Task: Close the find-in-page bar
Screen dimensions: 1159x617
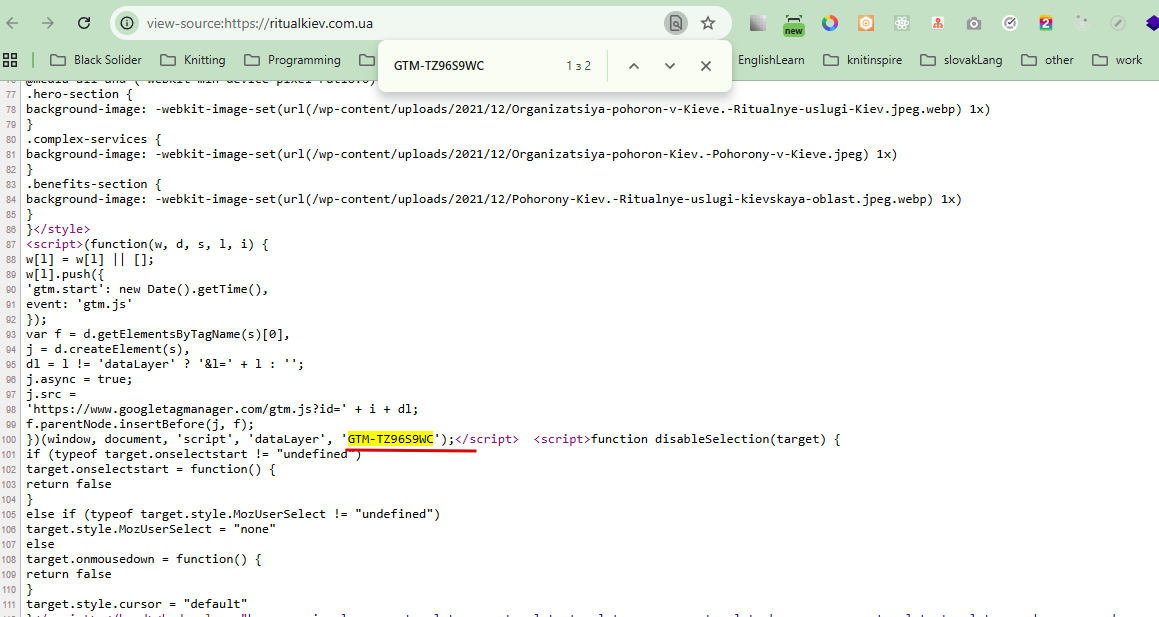Action: tap(706, 66)
